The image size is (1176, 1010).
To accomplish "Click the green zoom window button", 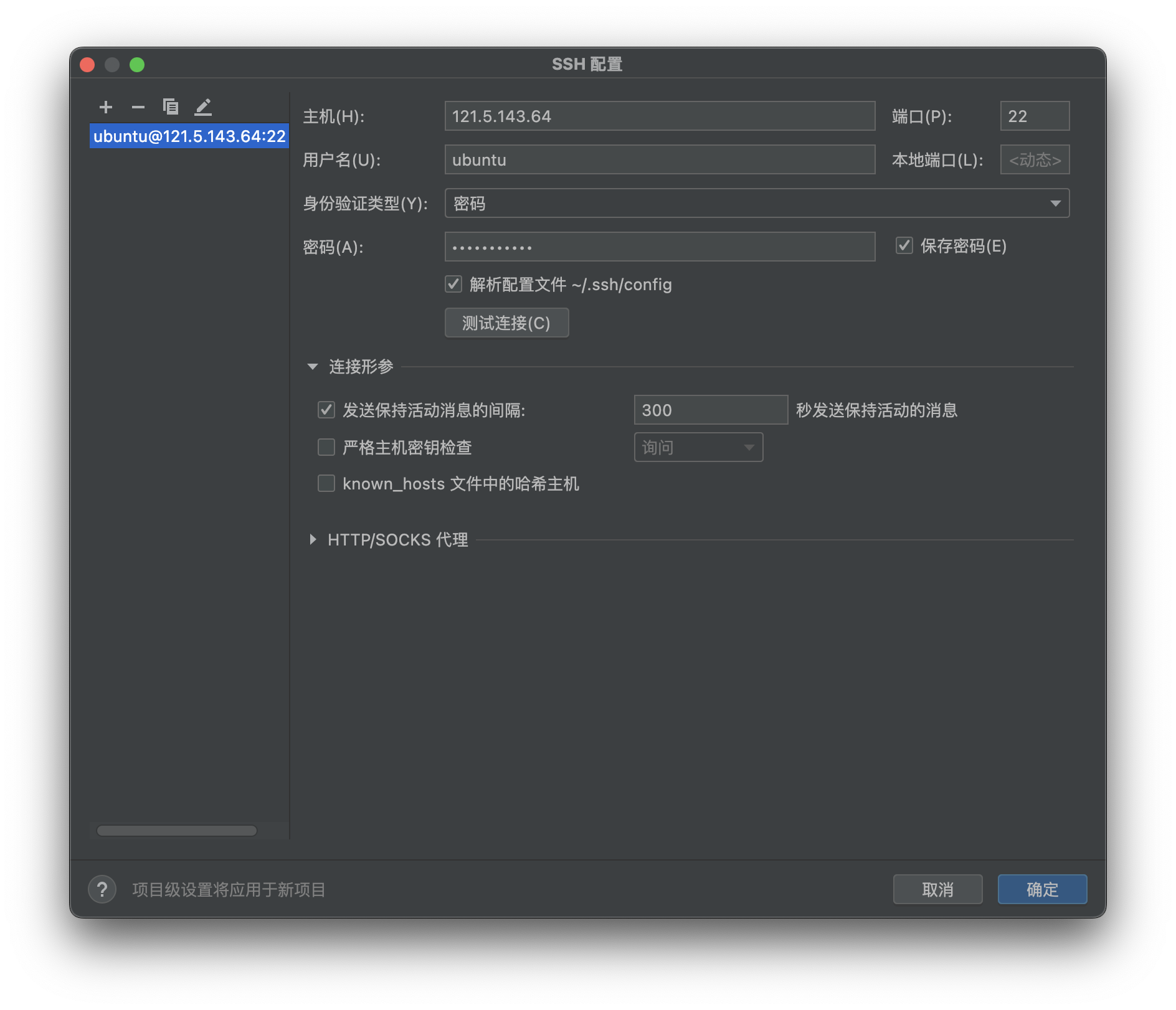I will pos(137,65).
